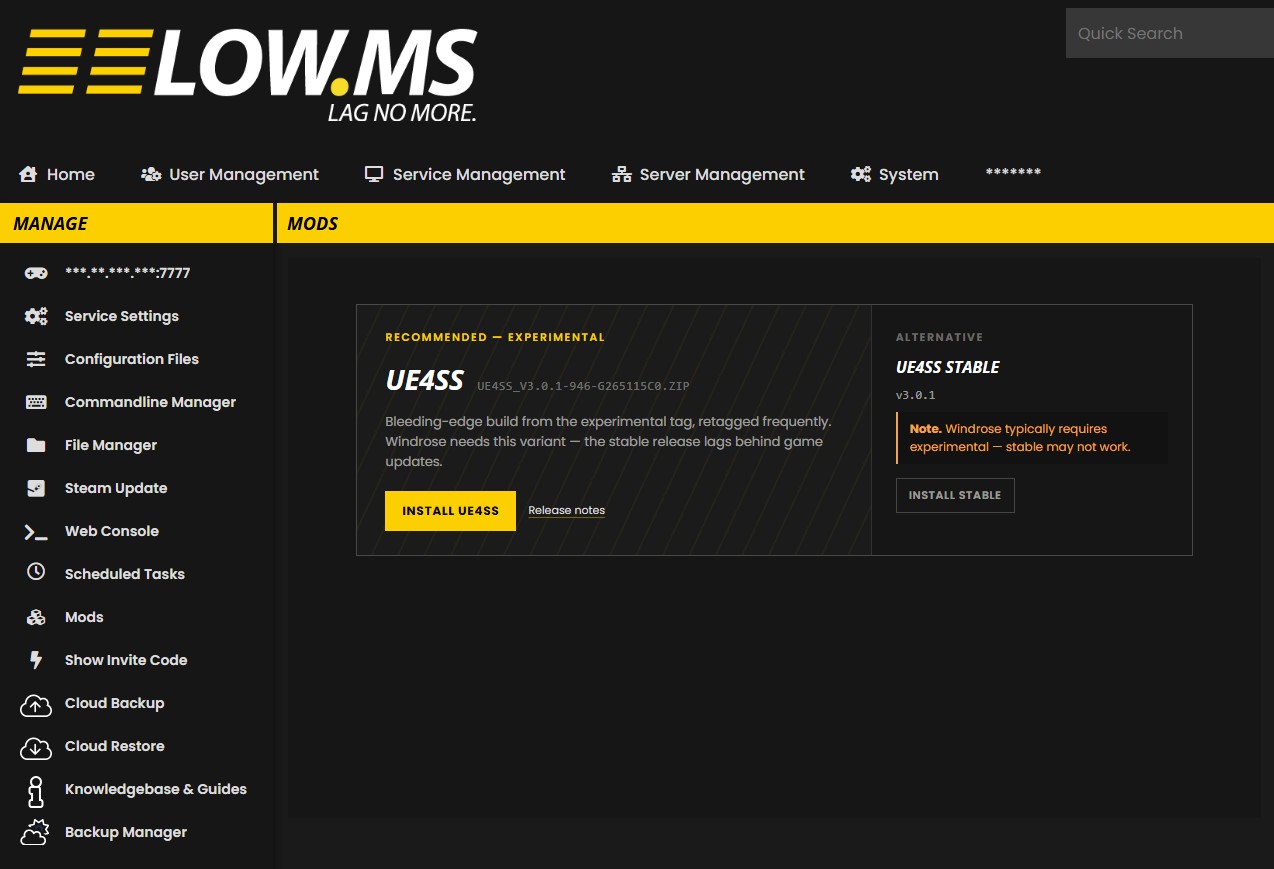Focus the Quick Search field

tap(1169, 33)
